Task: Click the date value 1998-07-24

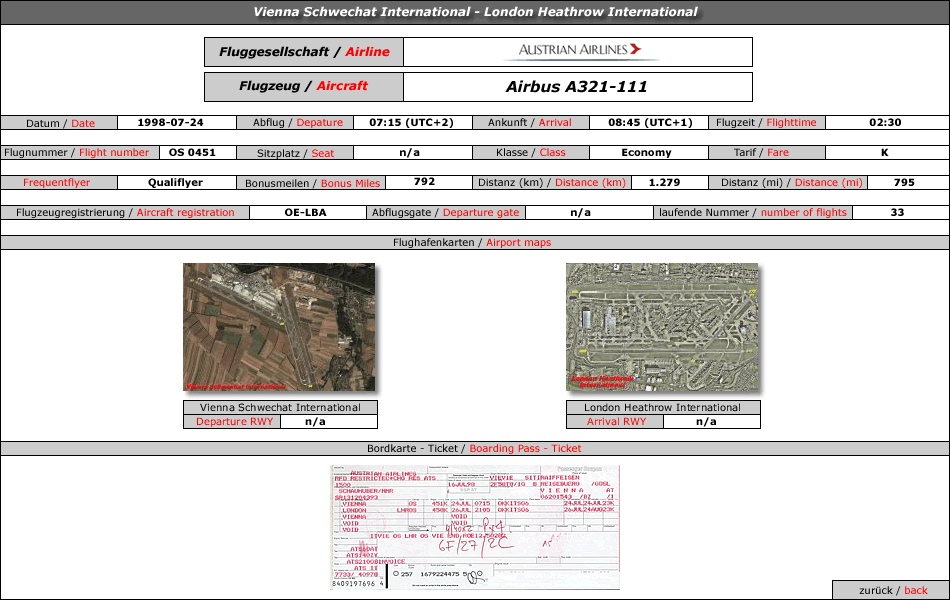Action: (170, 122)
